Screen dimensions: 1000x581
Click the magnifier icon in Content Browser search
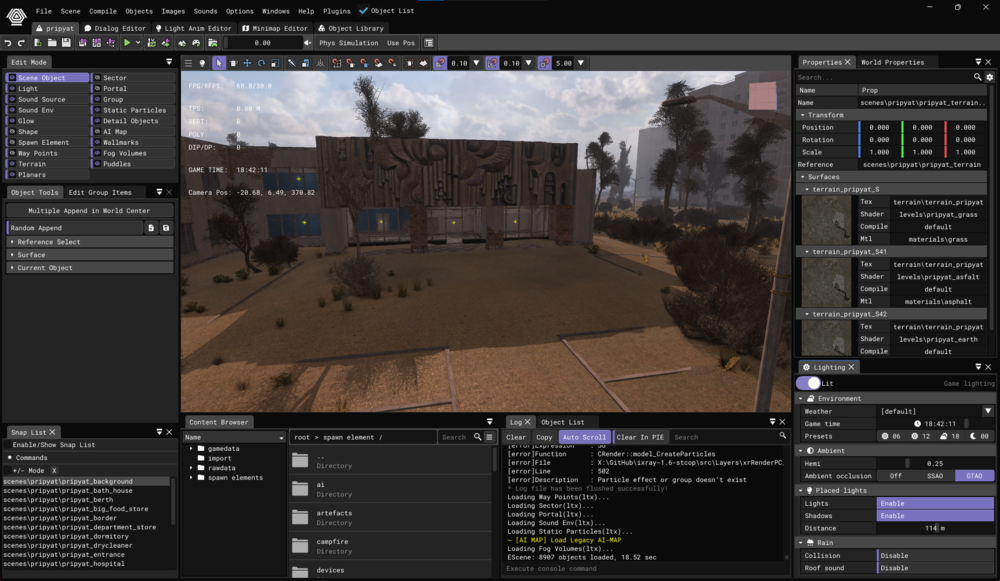coord(477,437)
